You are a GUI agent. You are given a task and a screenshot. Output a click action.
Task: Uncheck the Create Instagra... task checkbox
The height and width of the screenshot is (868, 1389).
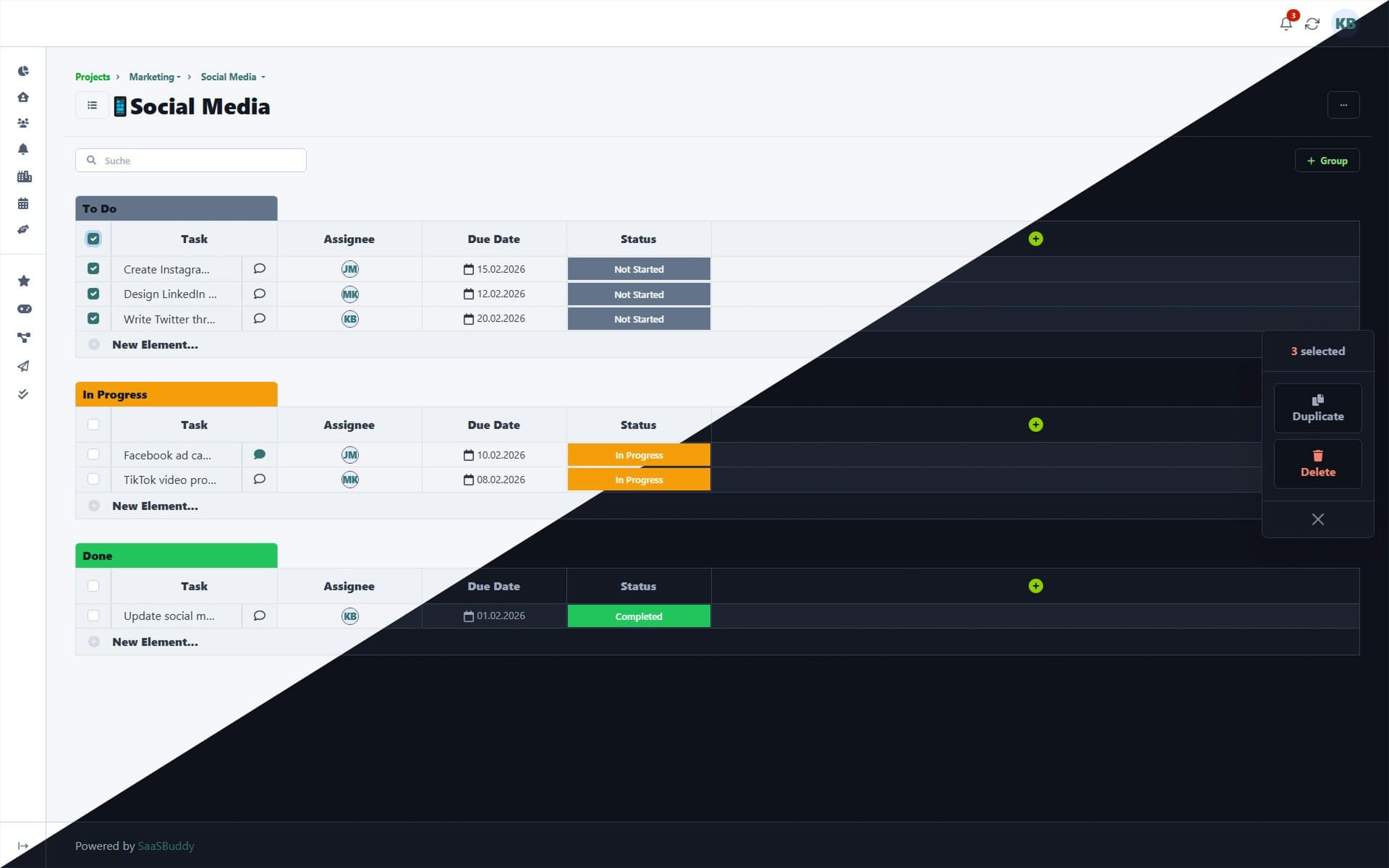[93, 268]
